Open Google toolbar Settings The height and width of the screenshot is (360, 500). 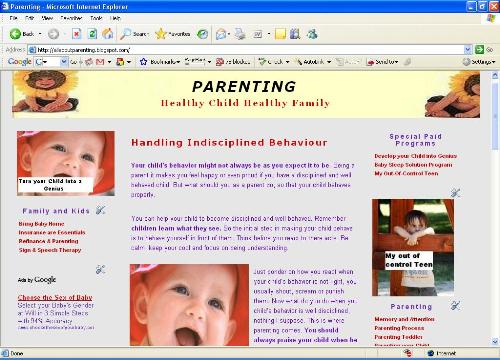[x=479, y=62]
